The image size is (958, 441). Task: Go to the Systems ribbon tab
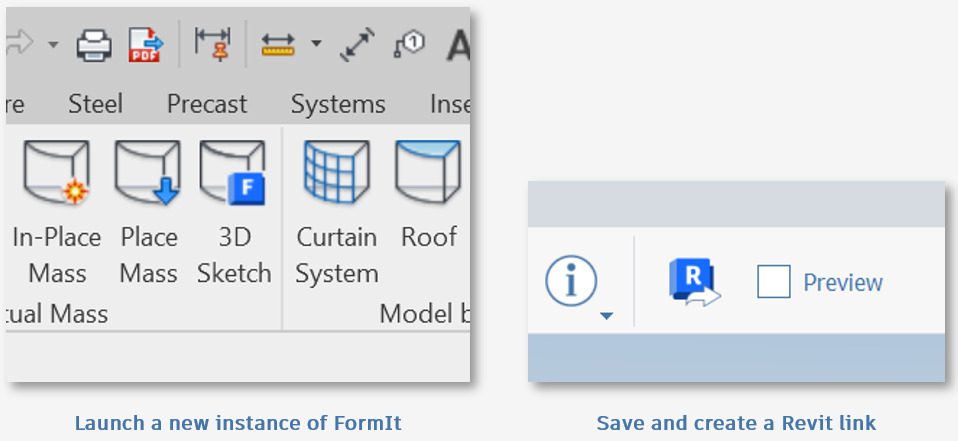pyautogui.click(x=338, y=104)
